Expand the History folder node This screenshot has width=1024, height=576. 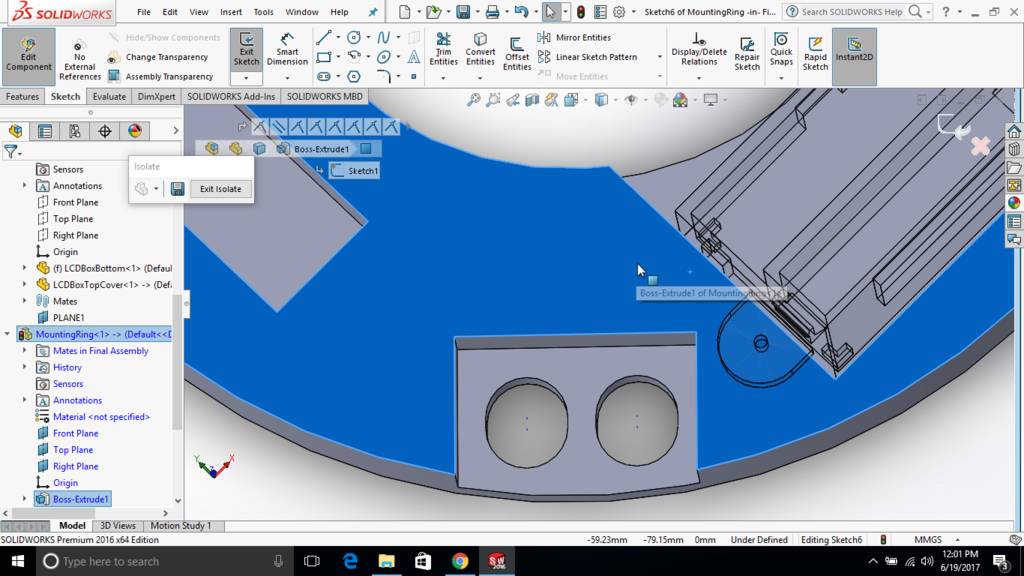click(25, 367)
